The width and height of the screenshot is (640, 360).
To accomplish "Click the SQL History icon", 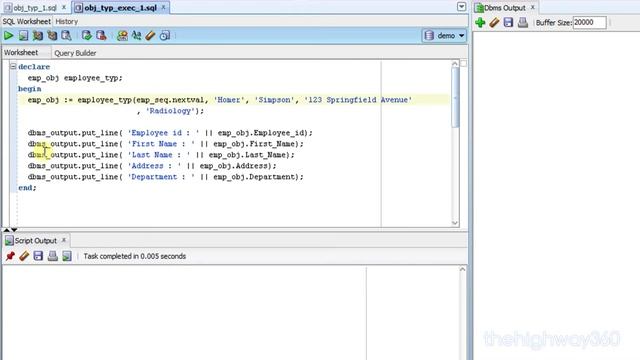I will pos(164,36).
